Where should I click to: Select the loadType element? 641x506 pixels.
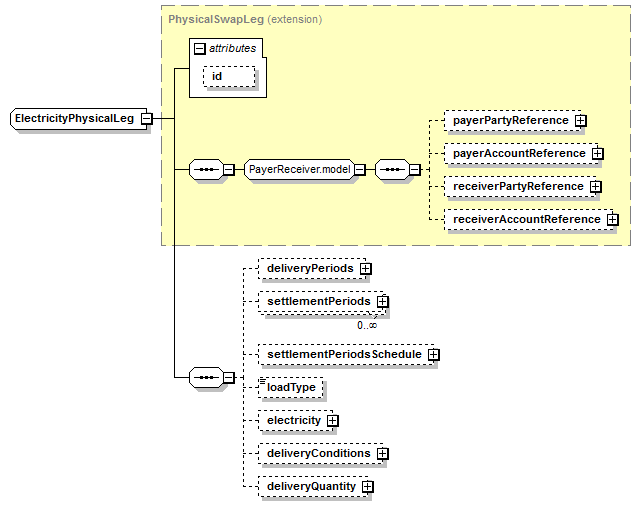pyautogui.click(x=291, y=387)
